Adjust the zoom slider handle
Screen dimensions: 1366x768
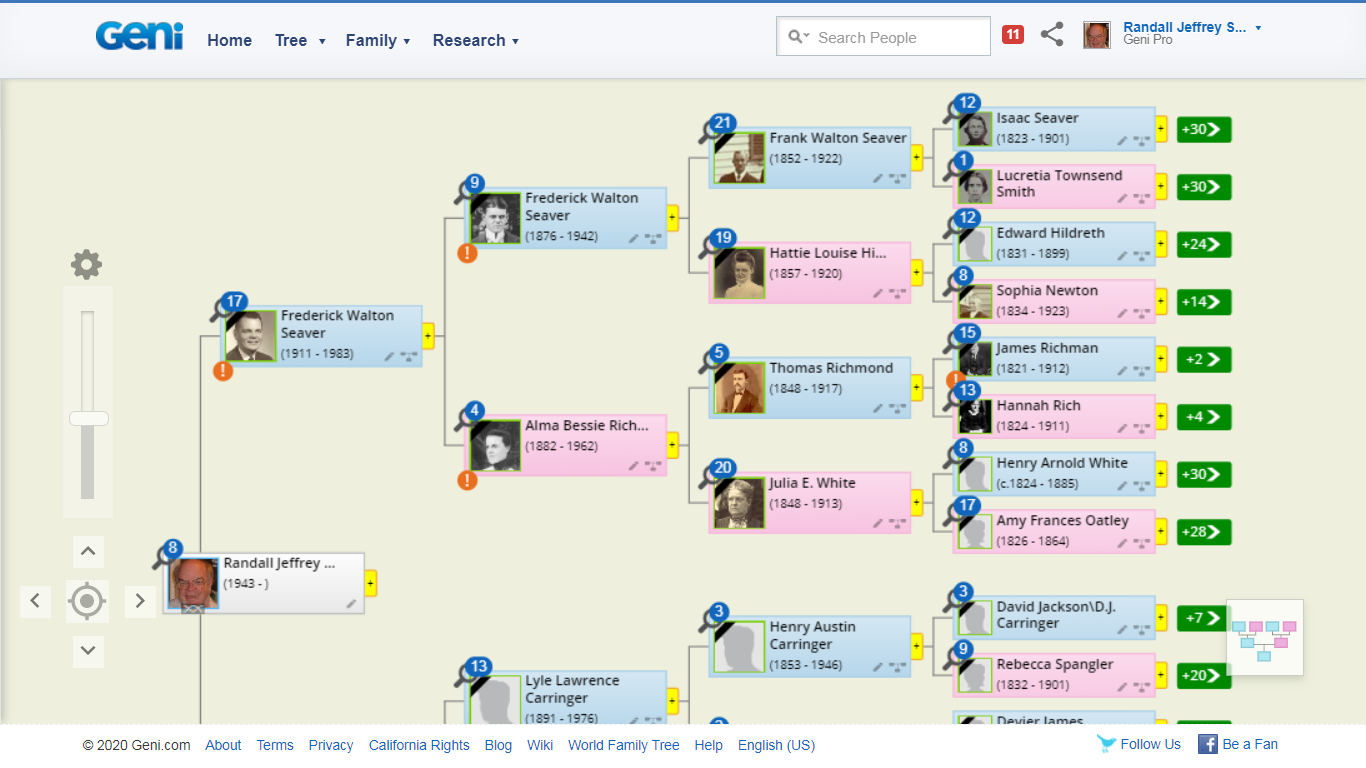[x=88, y=418]
